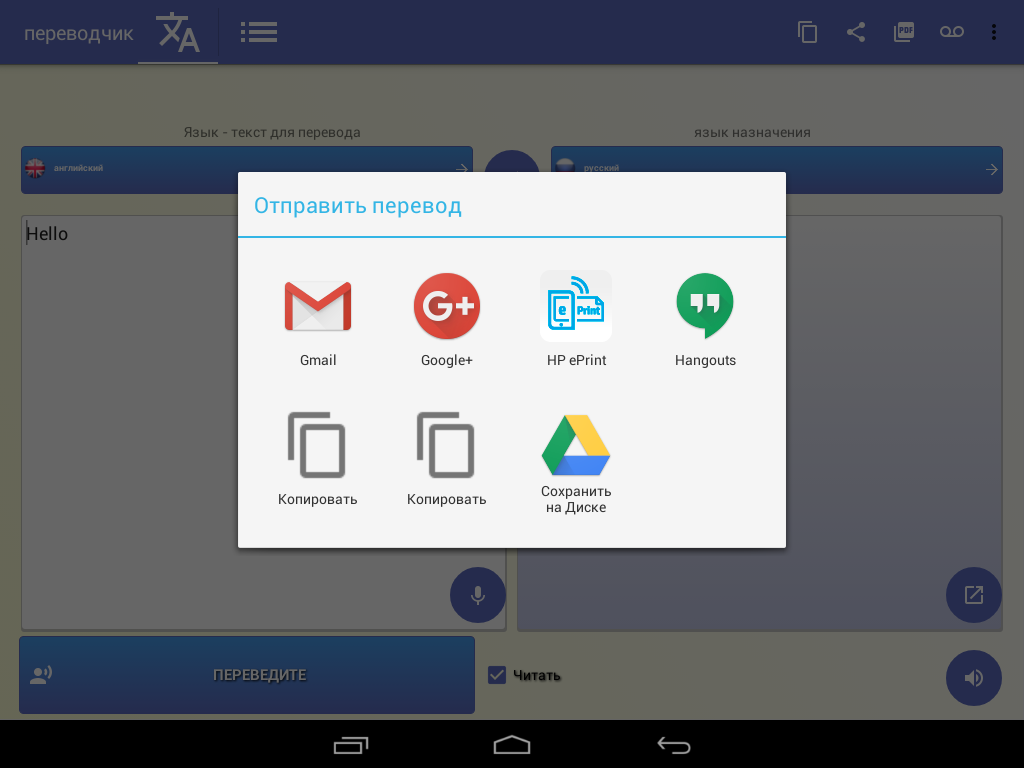Tap the share icon in top toolbar
Image resolution: width=1024 pixels, height=768 pixels.
(x=856, y=32)
